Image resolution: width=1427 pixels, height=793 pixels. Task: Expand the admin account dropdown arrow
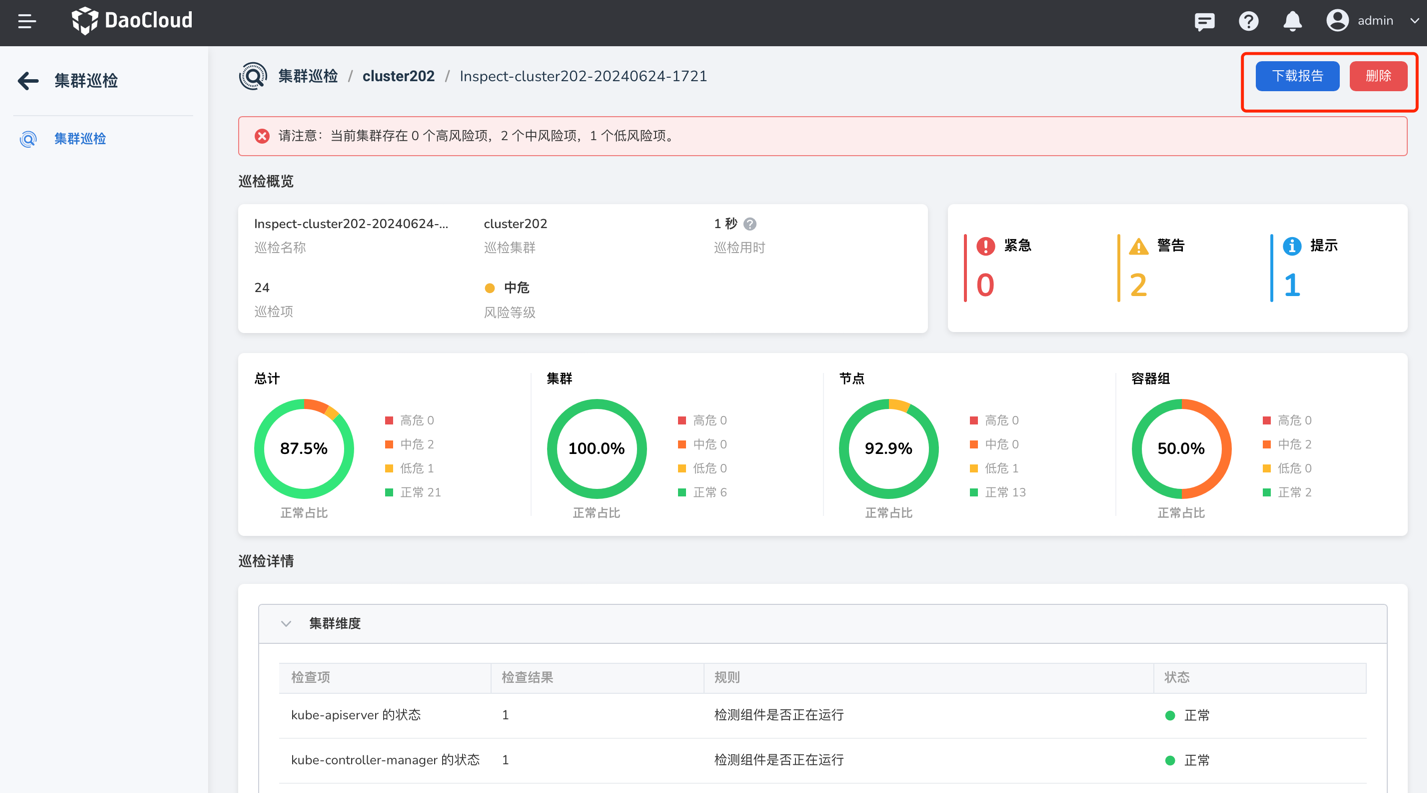[1414, 21]
